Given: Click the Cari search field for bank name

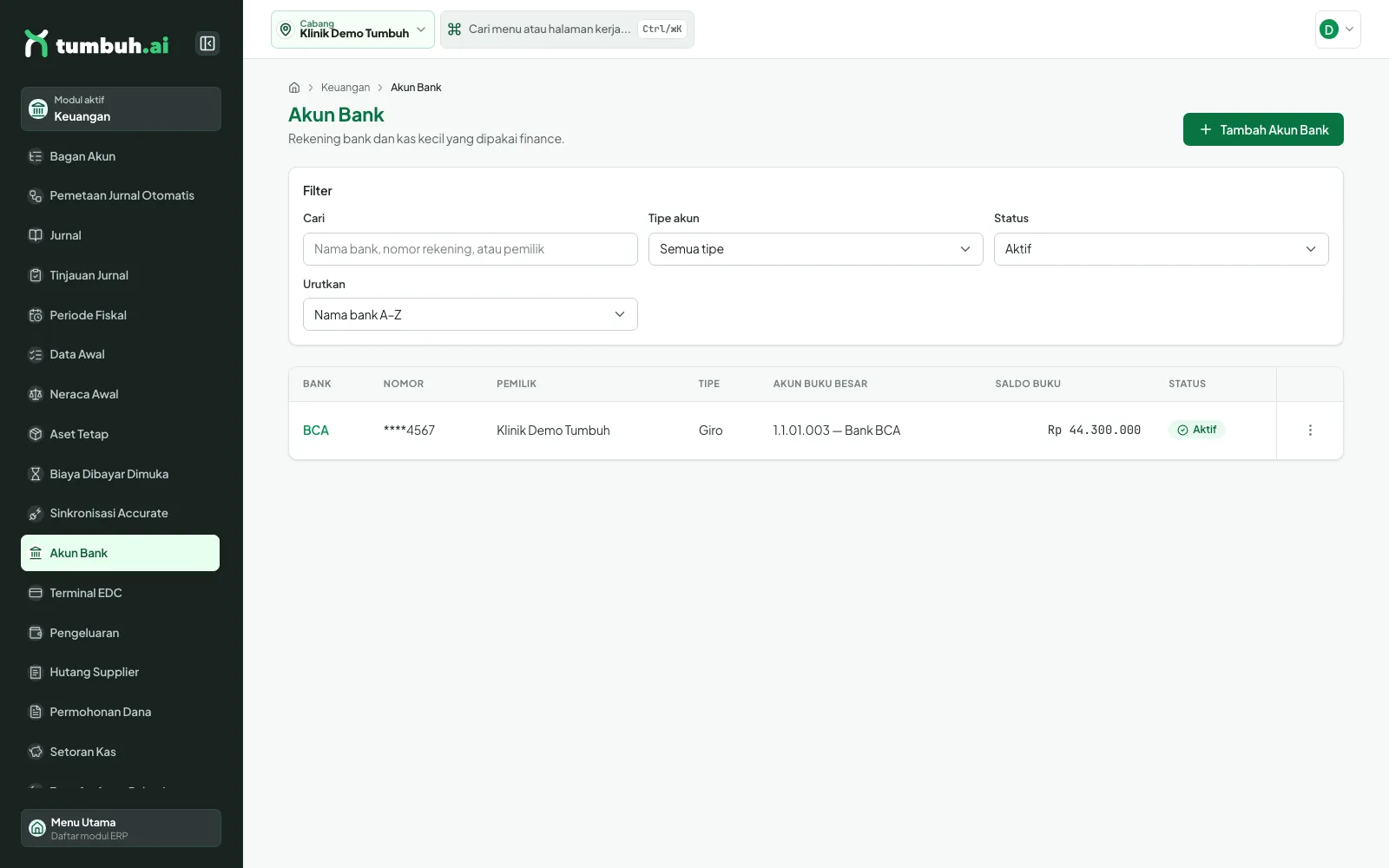Looking at the screenshot, I should pos(470,249).
